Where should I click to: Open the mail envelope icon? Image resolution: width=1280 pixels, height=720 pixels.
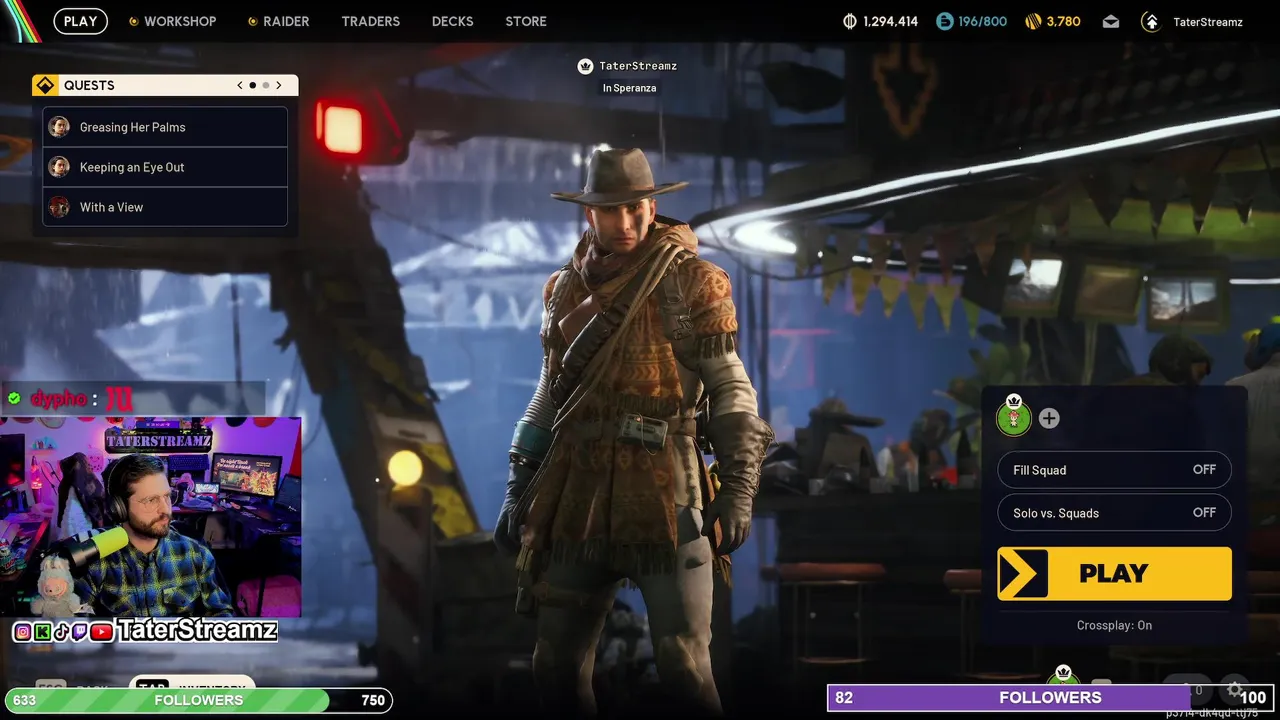coord(1111,21)
